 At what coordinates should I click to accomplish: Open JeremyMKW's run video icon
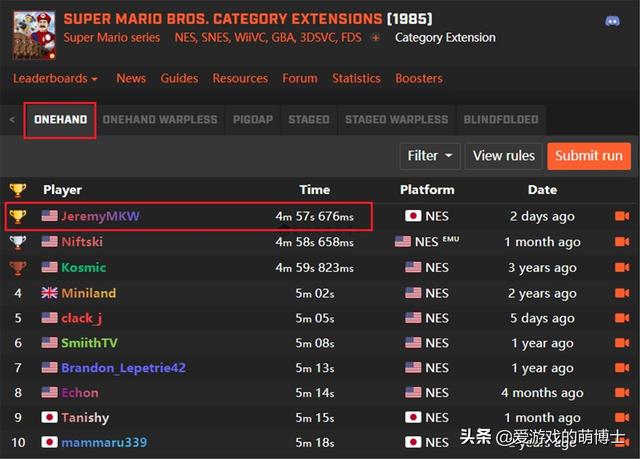(622, 216)
